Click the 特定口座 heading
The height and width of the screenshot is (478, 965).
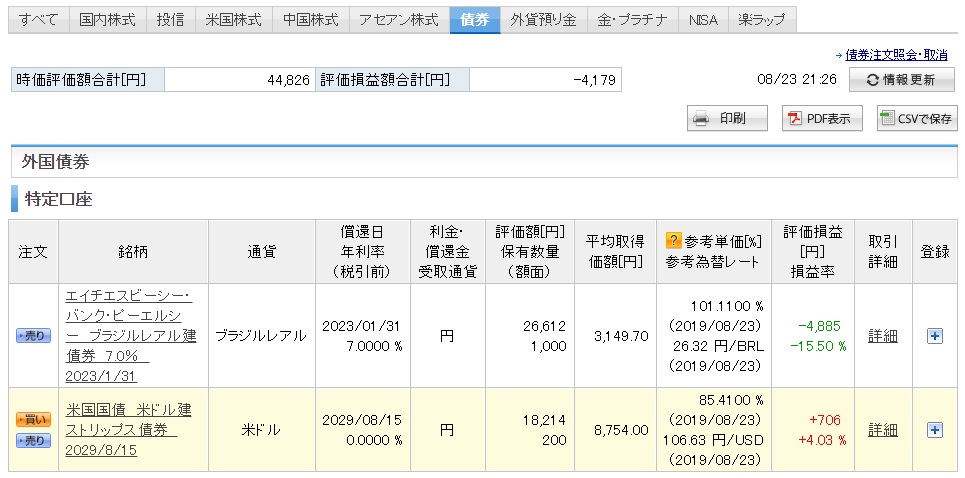click(x=58, y=199)
